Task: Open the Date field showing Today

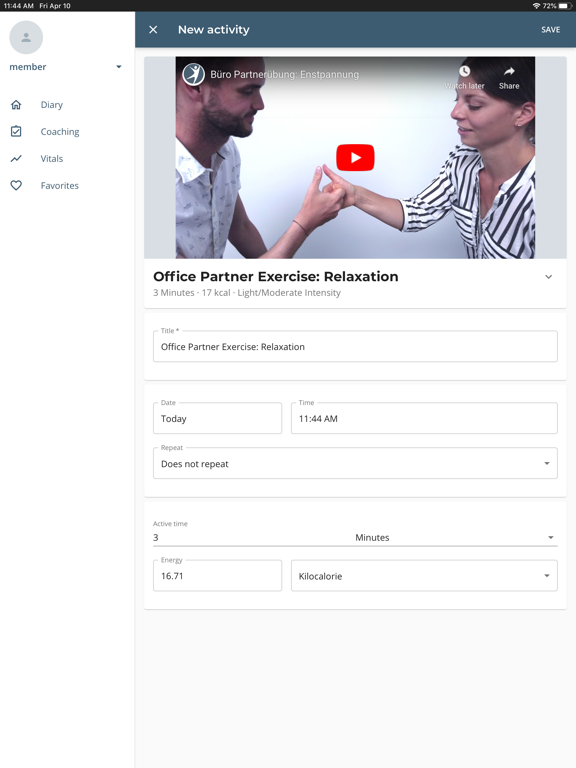Action: pos(217,418)
